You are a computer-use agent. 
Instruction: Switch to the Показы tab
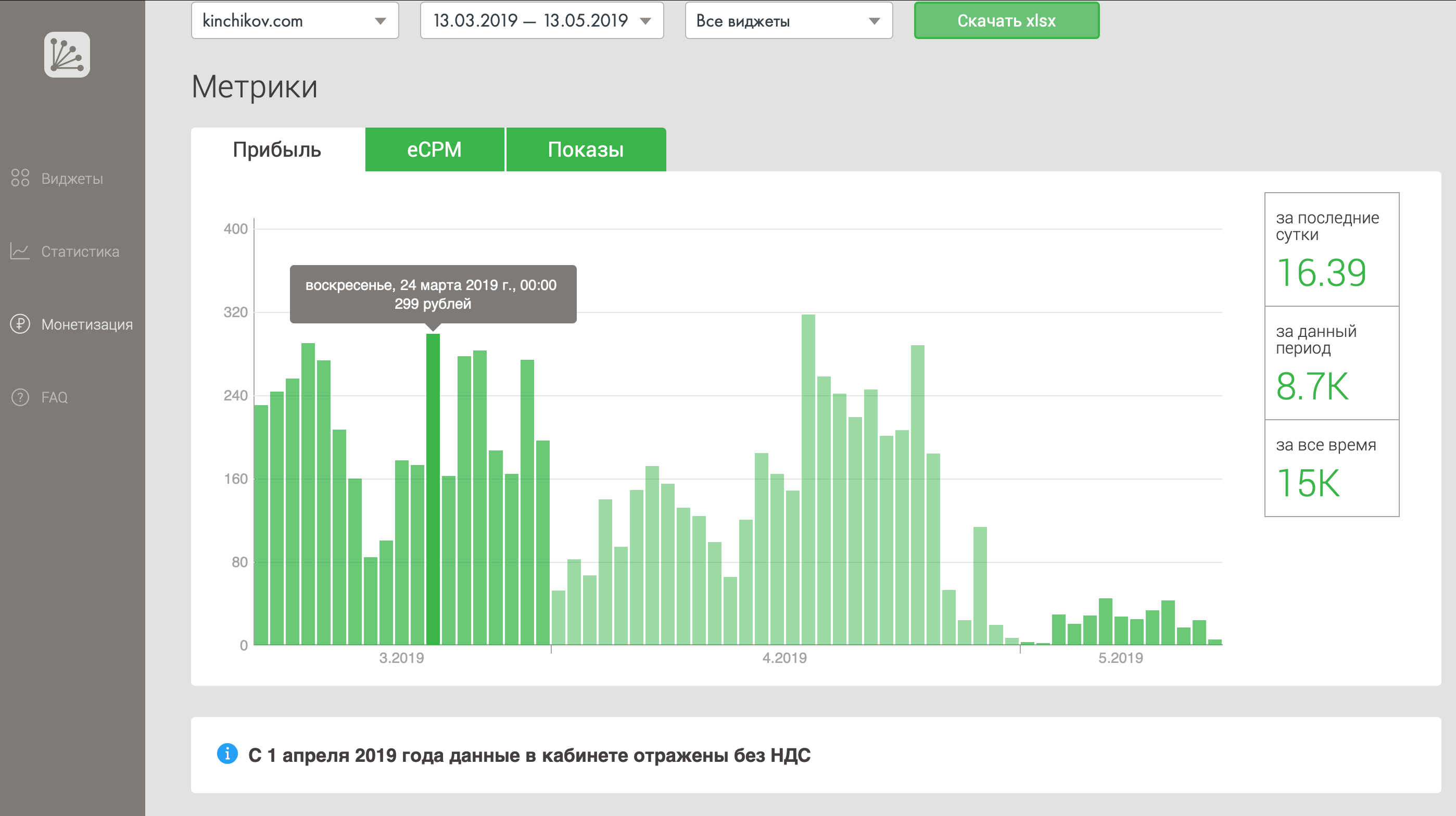click(x=586, y=150)
